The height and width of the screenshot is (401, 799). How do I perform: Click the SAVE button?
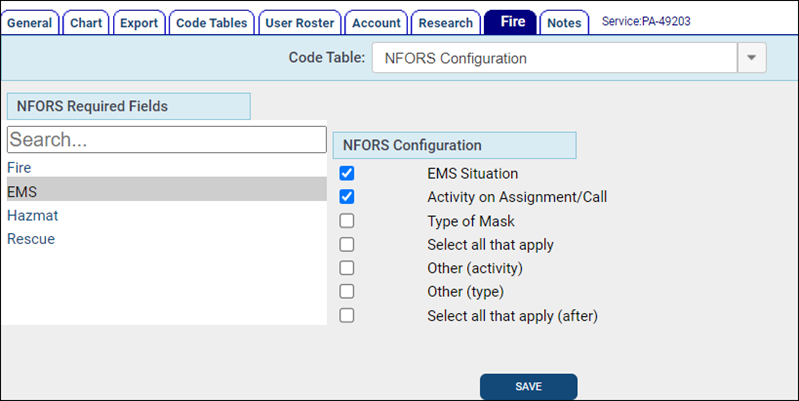528,387
